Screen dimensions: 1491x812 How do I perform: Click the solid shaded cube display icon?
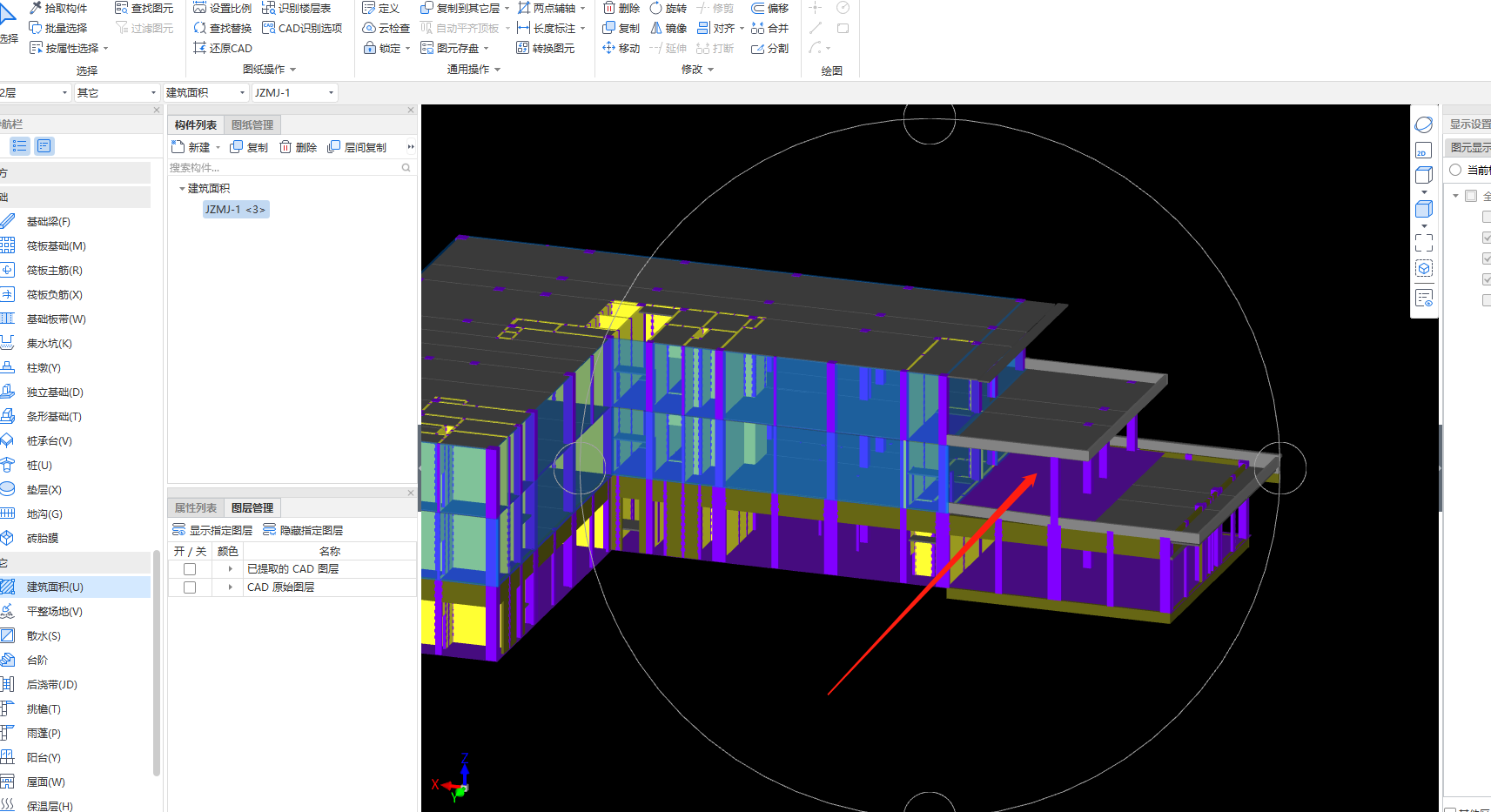(1424, 209)
